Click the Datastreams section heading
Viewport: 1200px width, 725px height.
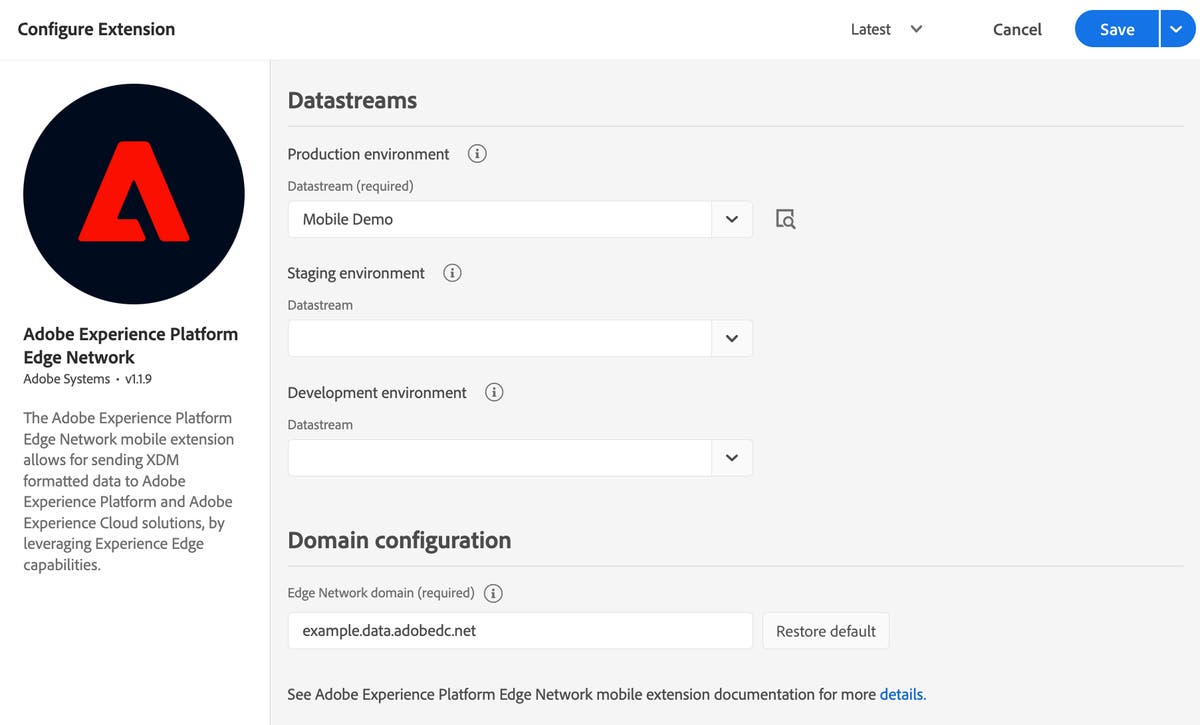coord(352,100)
